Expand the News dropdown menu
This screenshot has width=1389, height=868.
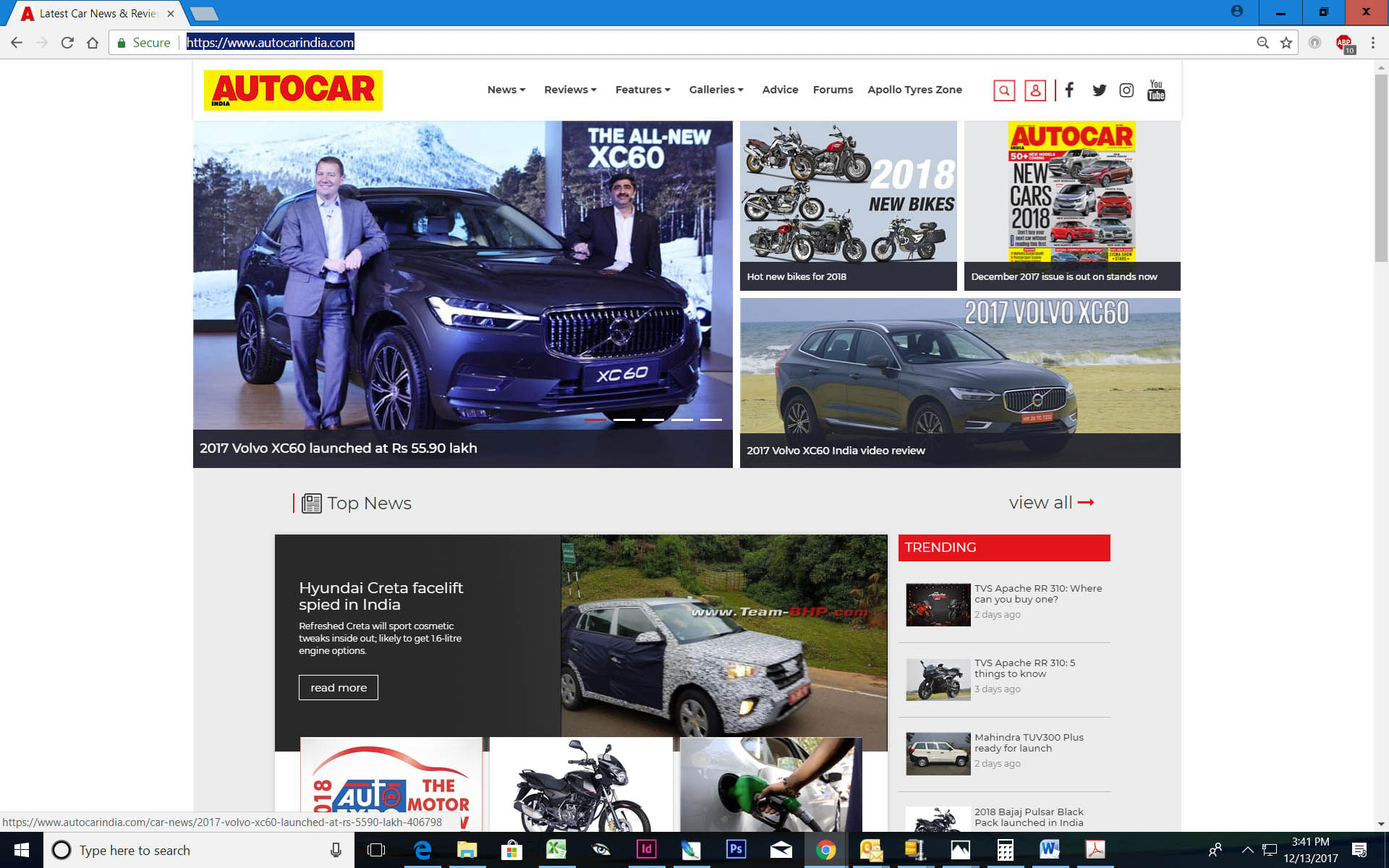tap(506, 90)
